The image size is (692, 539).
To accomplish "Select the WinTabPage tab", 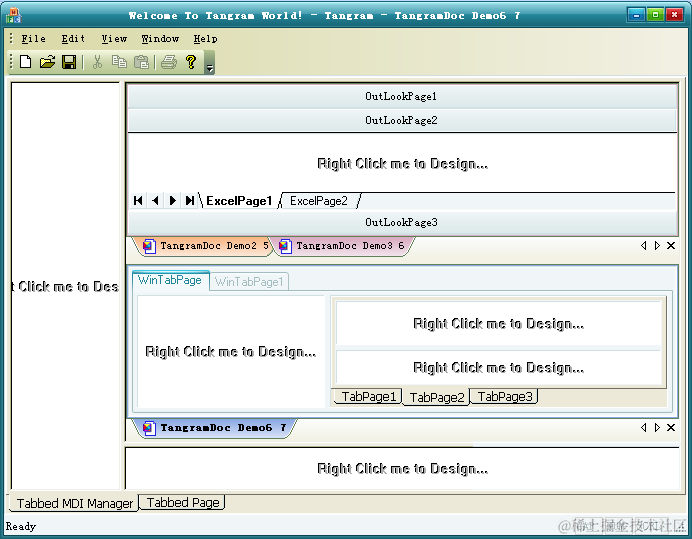I will click(170, 280).
